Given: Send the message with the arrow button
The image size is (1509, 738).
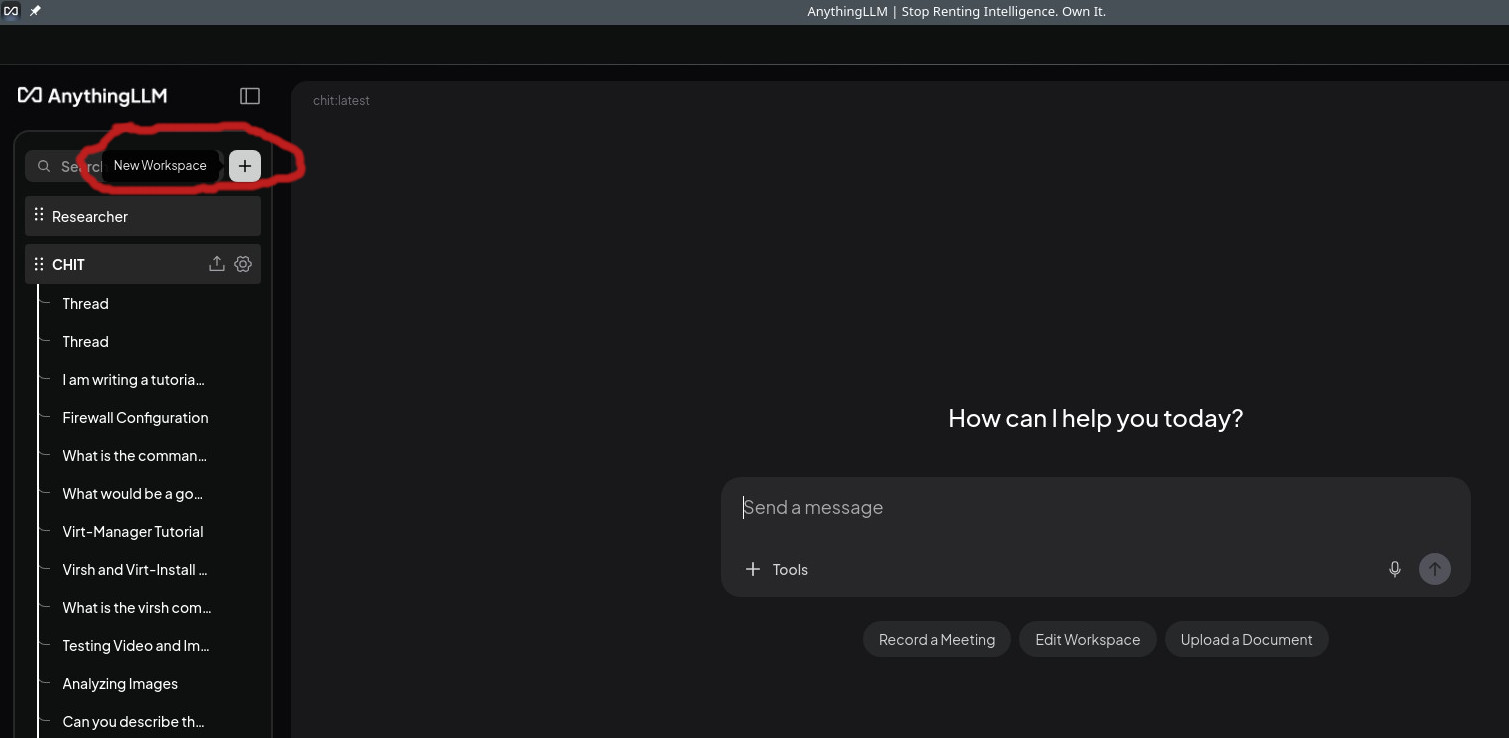Looking at the screenshot, I should click(x=1435, y=569).
